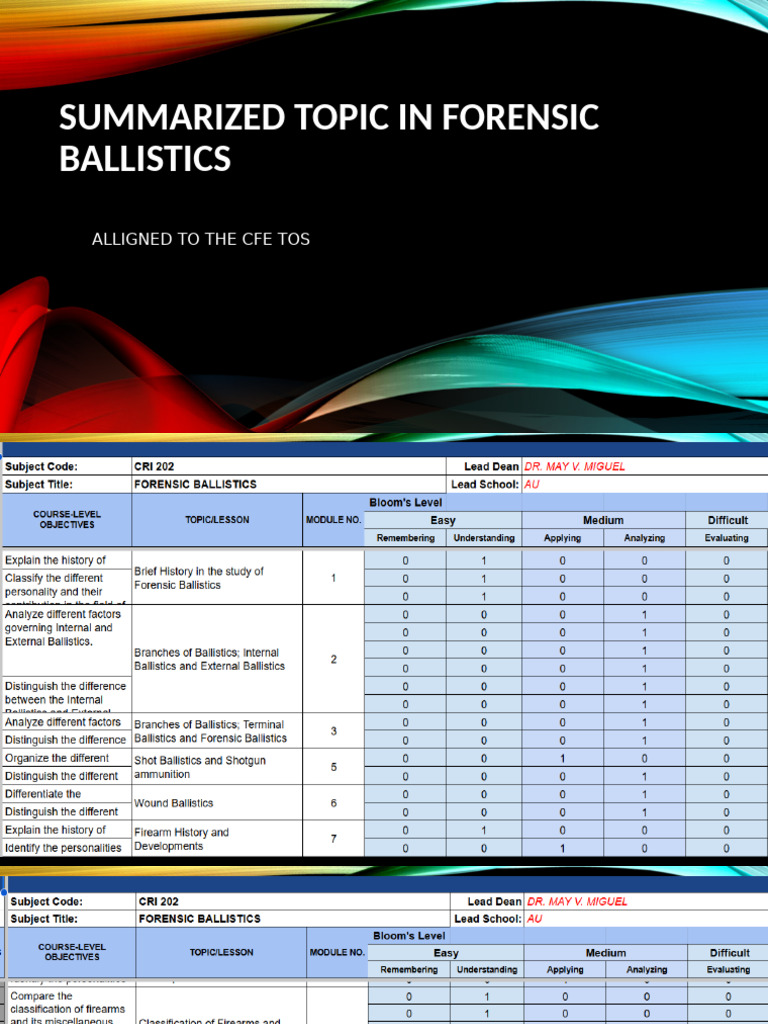Select "Applying" header in the third slide's table
This screenshot has height=1024, width=768.
[565, 970]
